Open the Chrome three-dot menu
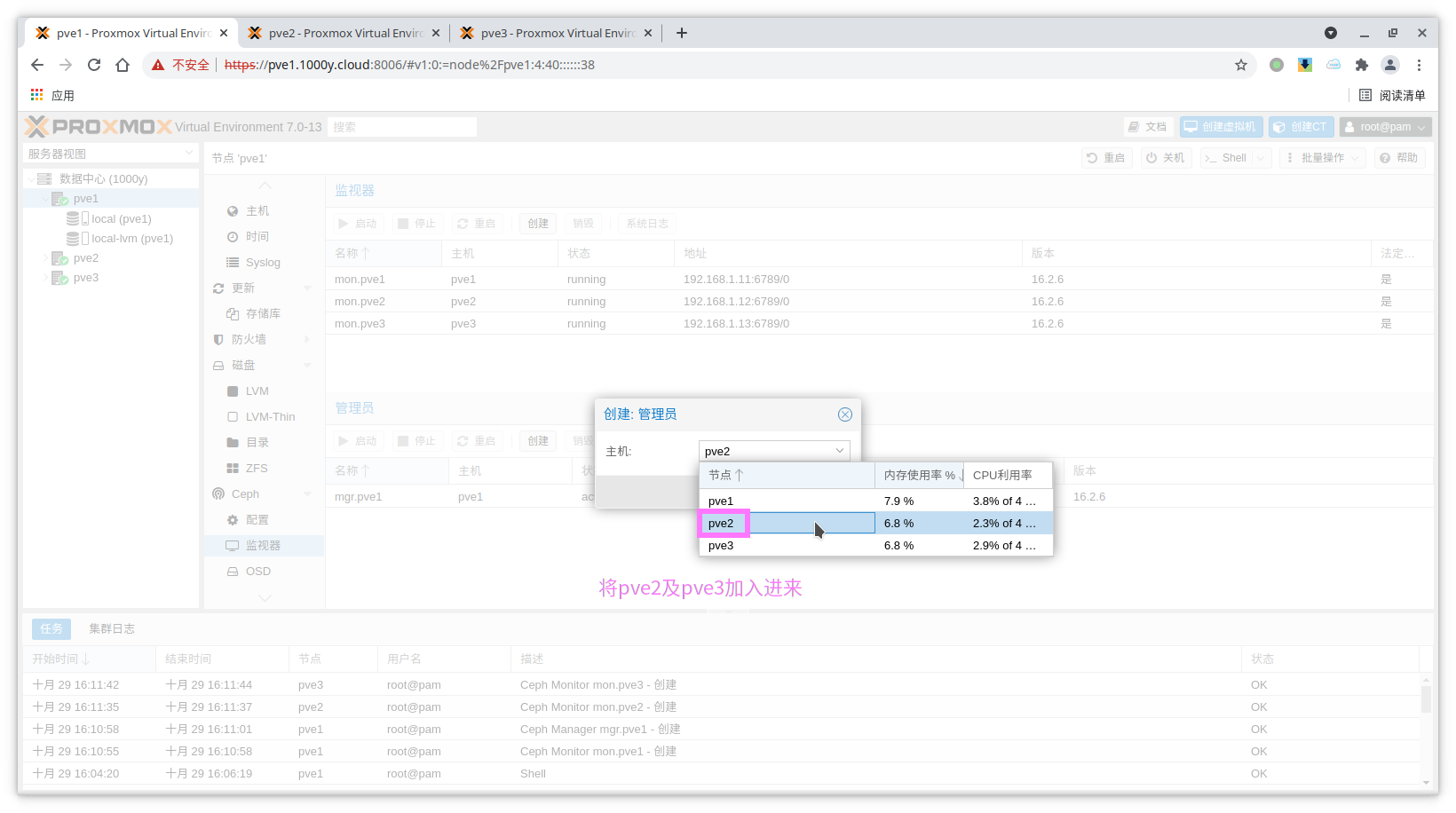Viewport: 1456px width, 813px height. 1419,65
